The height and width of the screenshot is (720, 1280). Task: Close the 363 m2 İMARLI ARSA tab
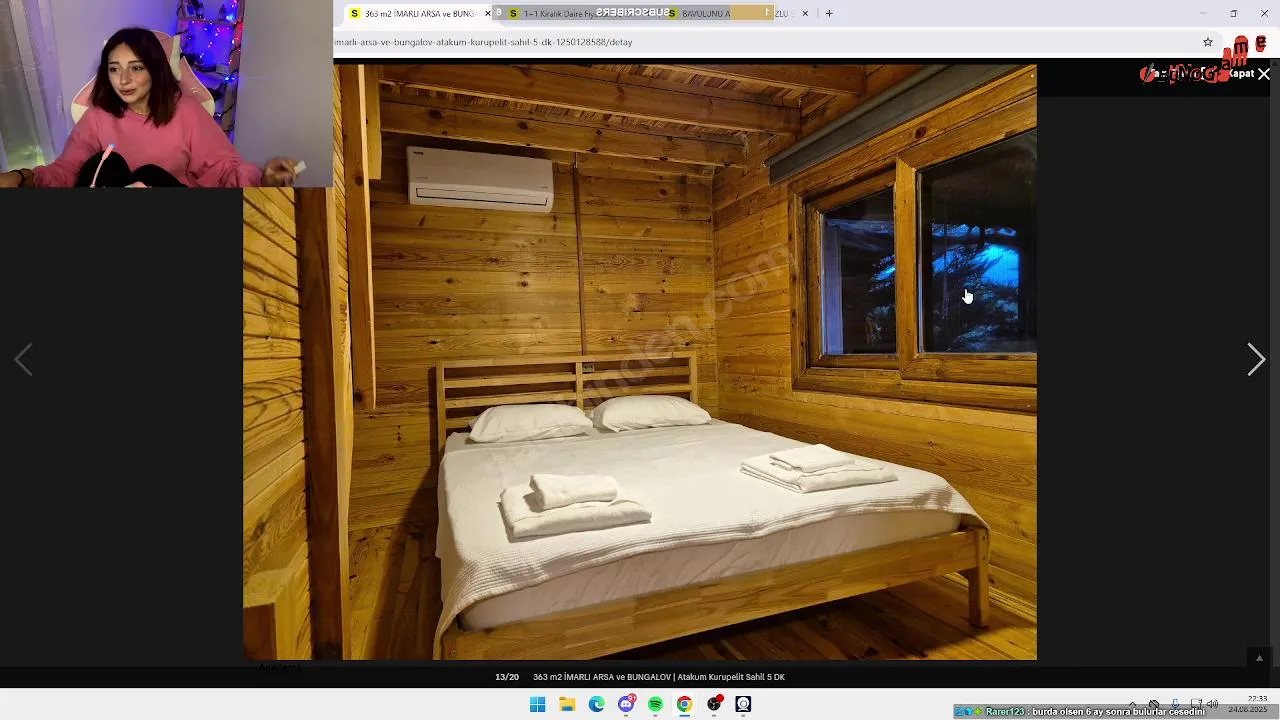click(x=488, y=13)
